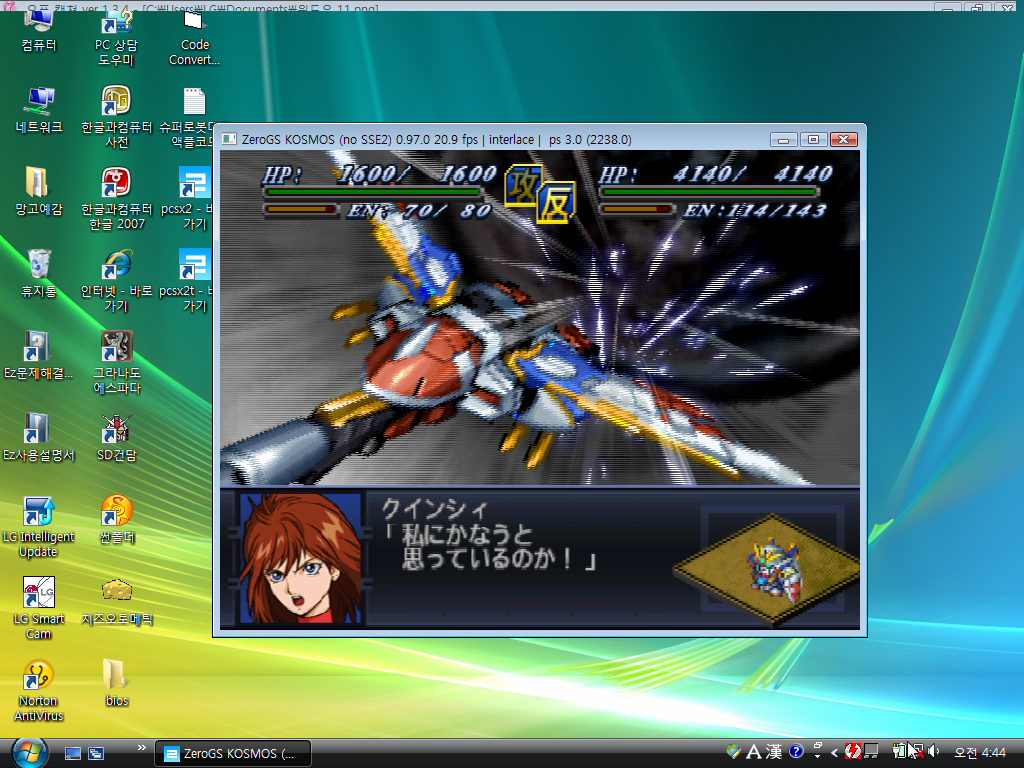Screen dimensions: 1024x768
Task: Click the dialogue line 思っているのか！
Action: (x=487, y=559)
